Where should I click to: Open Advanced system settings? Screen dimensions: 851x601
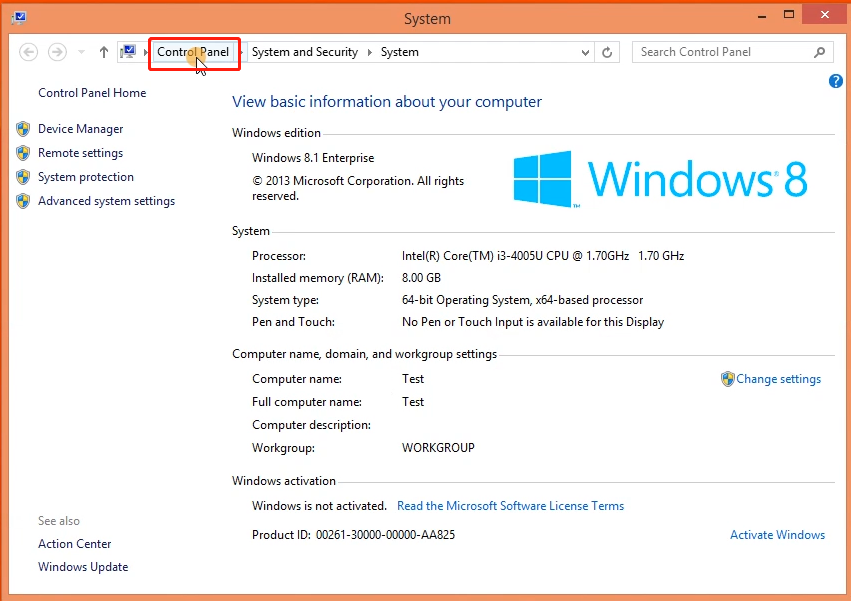[x=106, y=201]
